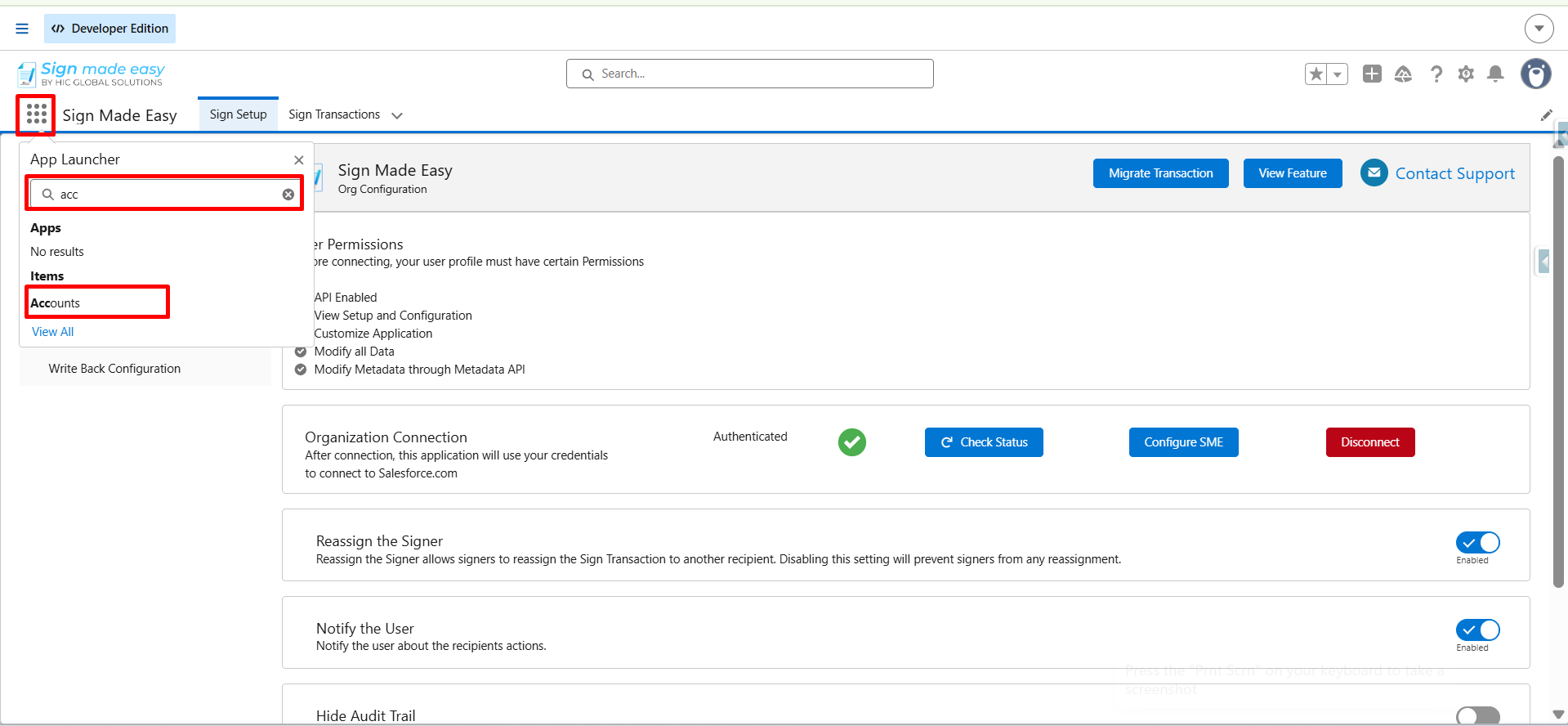Click the 'Org Configuration' subtitle
Viewport: 1568px width, 726px height.
point(382,189)
